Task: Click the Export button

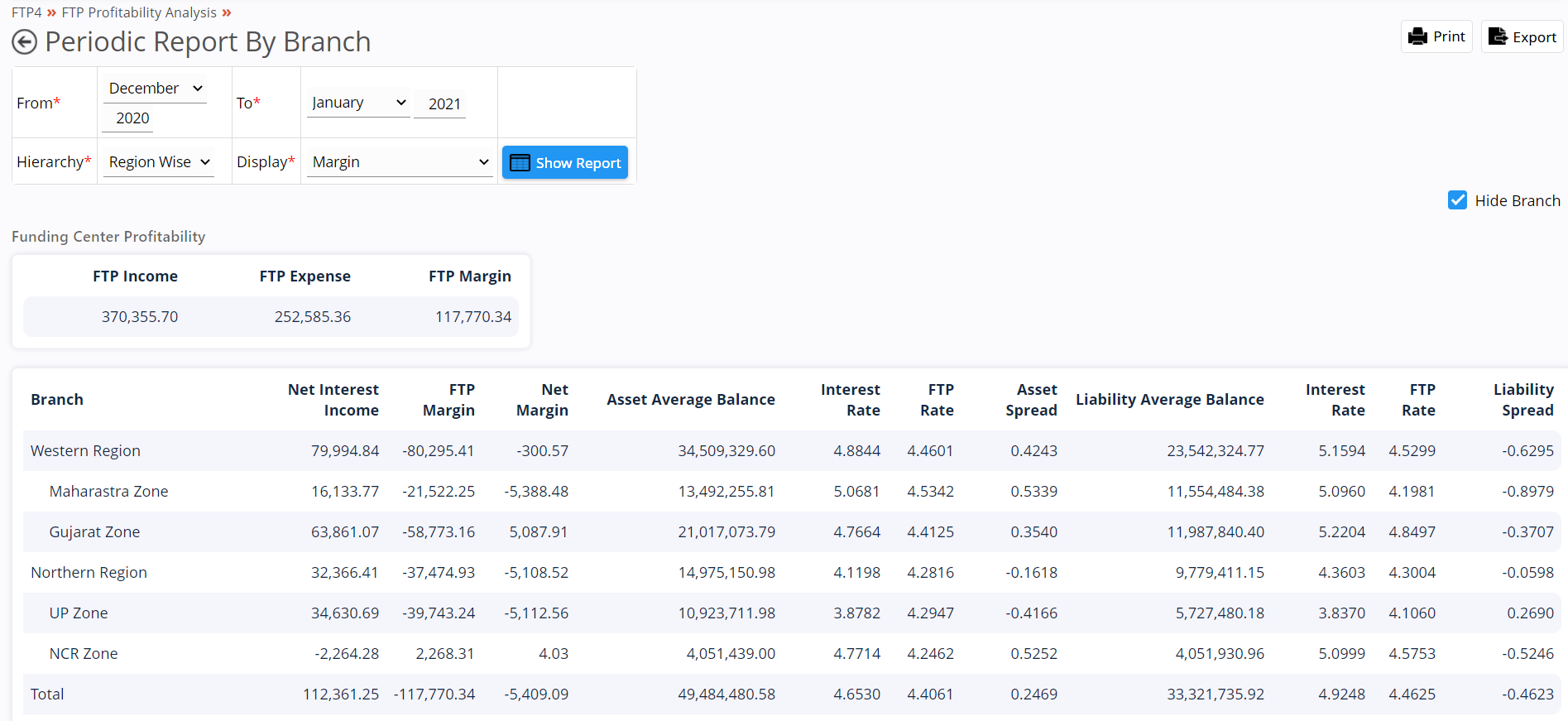Action: pos(1522,36)
